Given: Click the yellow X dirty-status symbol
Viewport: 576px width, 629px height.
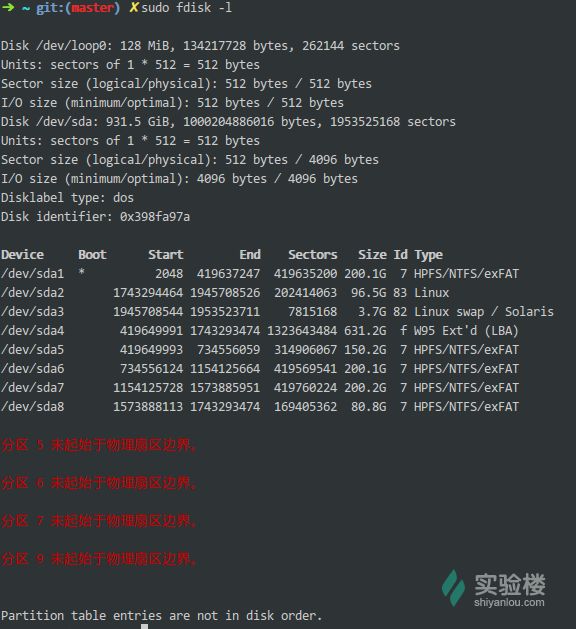Looking at the screenshot, I should pos(134,7).
